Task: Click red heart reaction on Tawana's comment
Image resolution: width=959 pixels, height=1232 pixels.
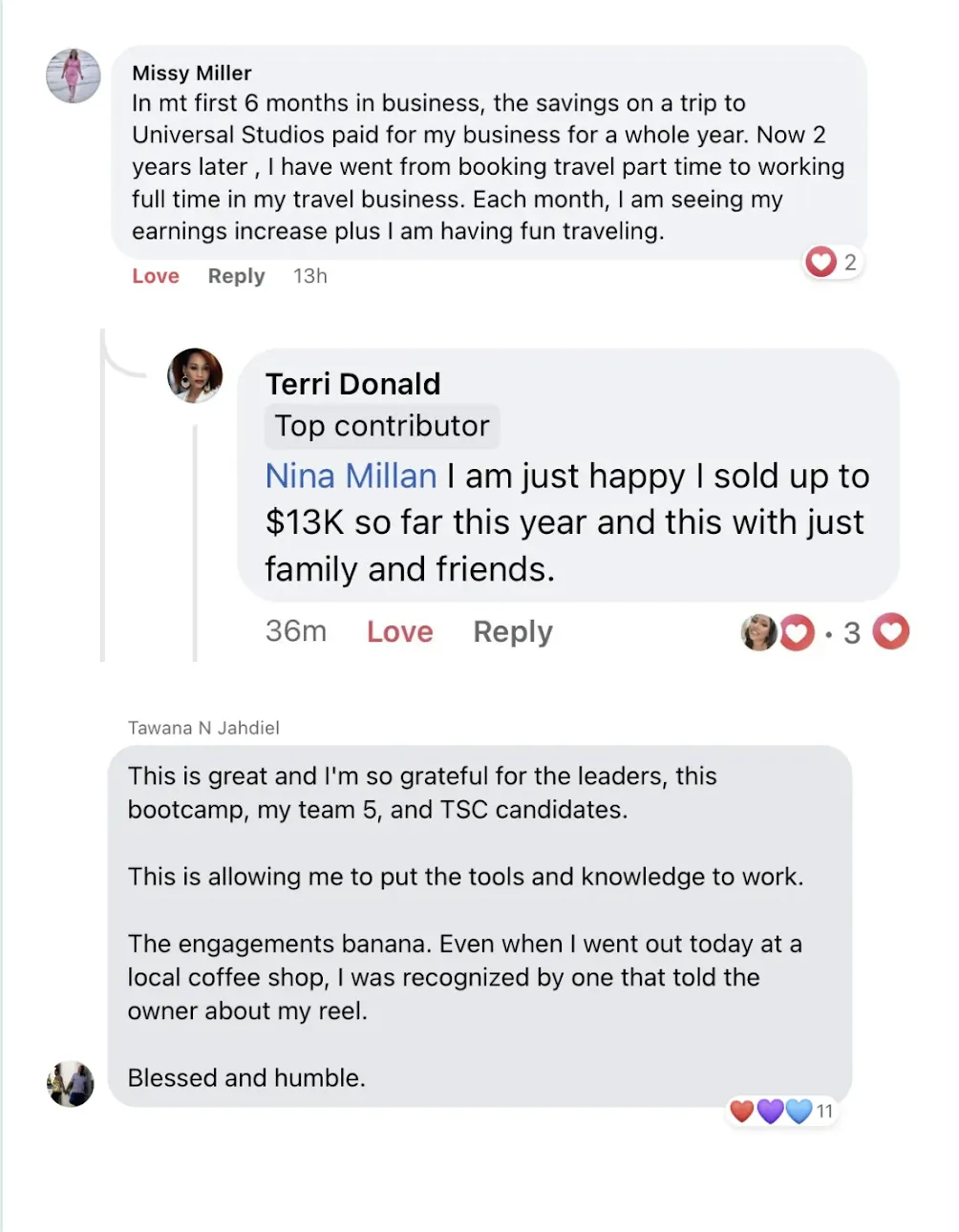Action: (742, 1111)
